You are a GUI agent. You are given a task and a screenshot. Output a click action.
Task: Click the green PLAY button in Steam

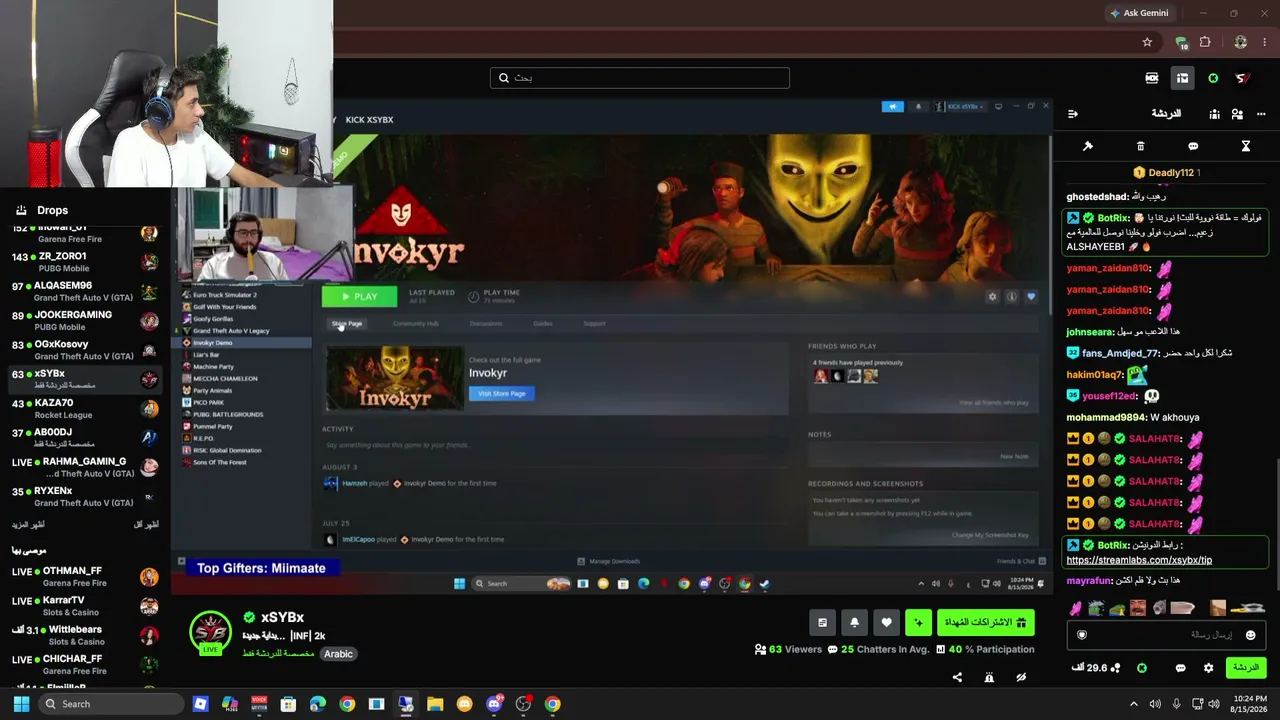359,296
